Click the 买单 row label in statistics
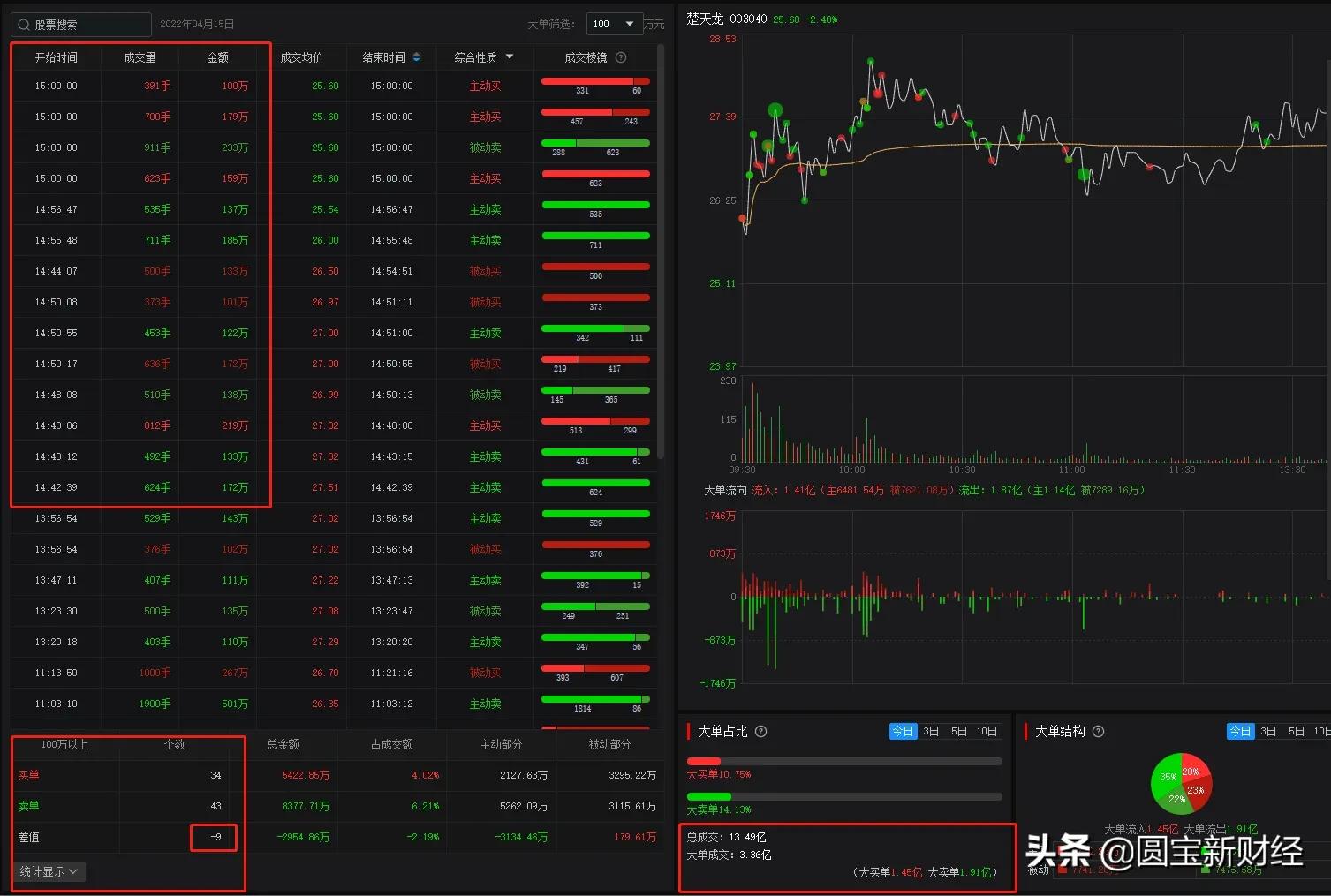 28,775
